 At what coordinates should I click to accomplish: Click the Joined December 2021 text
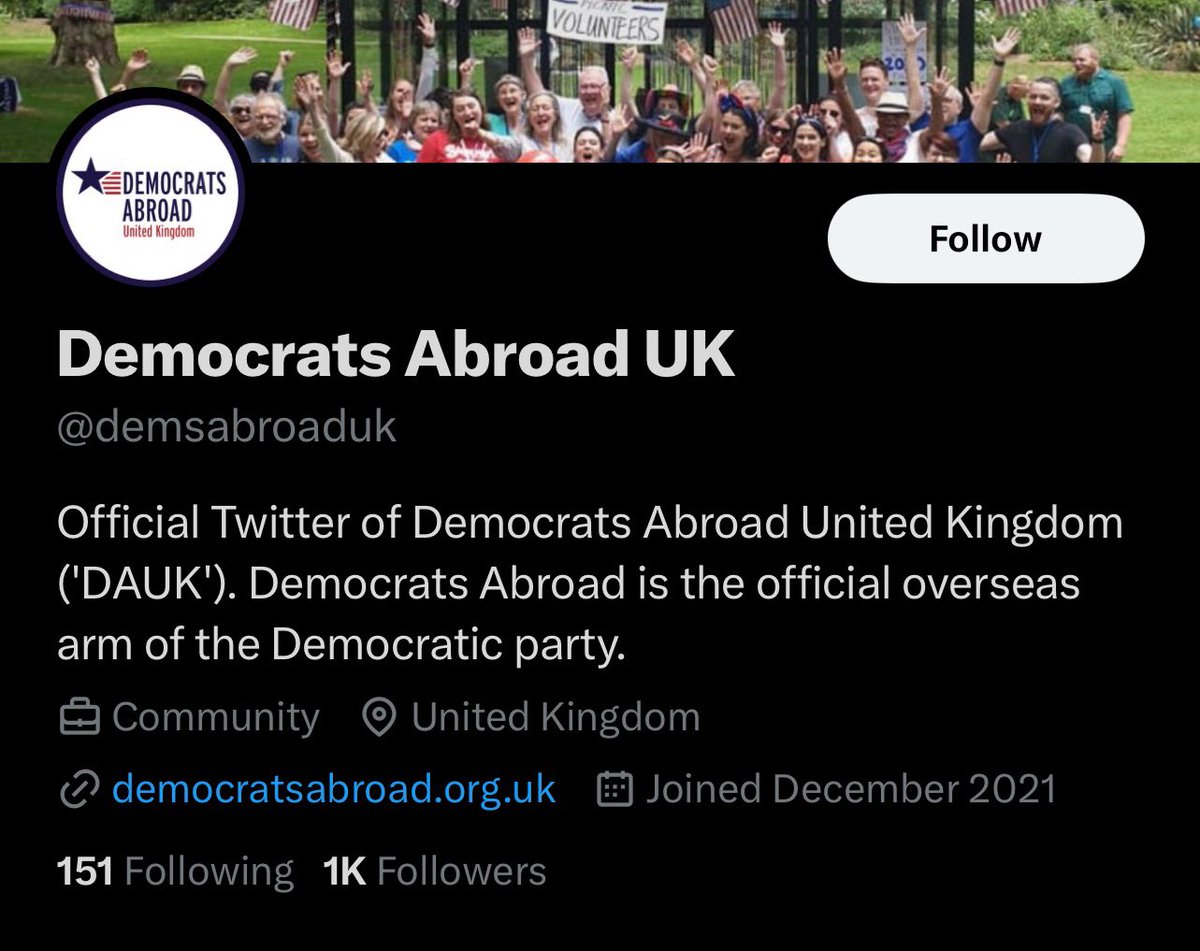click(x=850, y=790)
